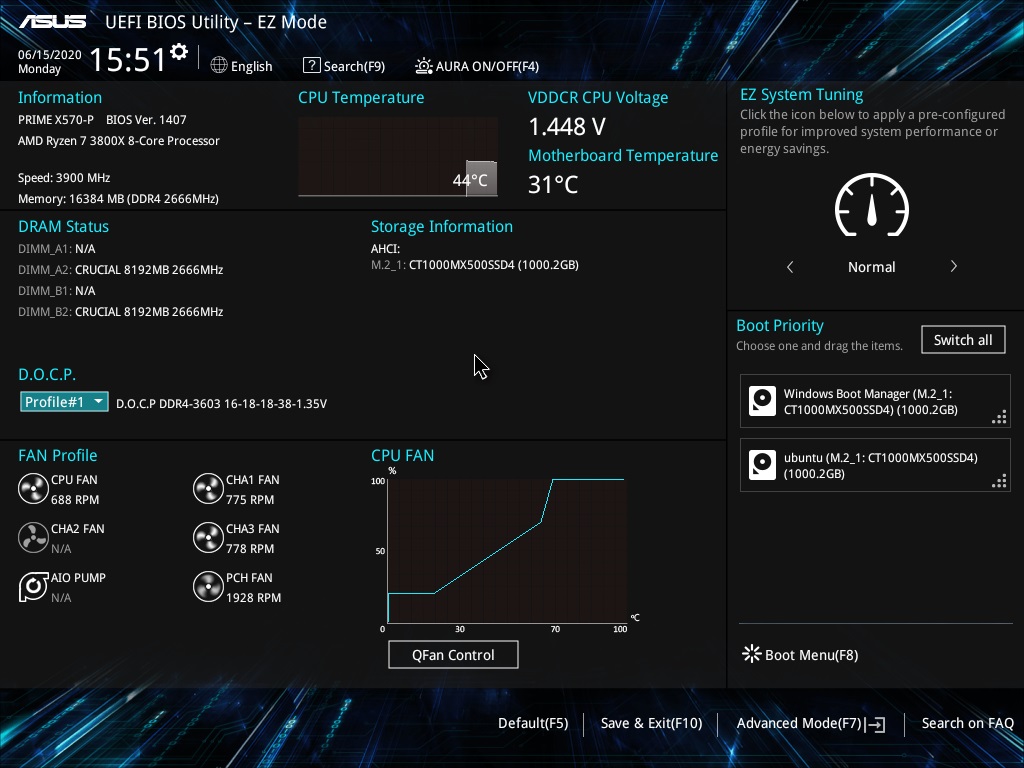Click the PRIME X570-P BIOS version line
The width and height of the screenshot is (1024, 768).
click(x=103, y=120)
